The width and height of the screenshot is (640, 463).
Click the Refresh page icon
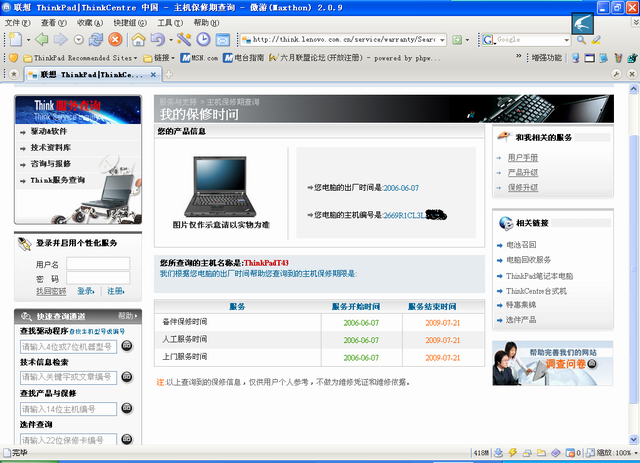tap(95, 40)
